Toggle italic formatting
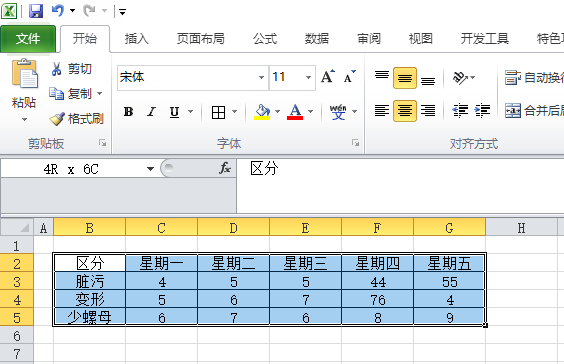The height and width of the screenshot is (364, 564). pos(151,112)
